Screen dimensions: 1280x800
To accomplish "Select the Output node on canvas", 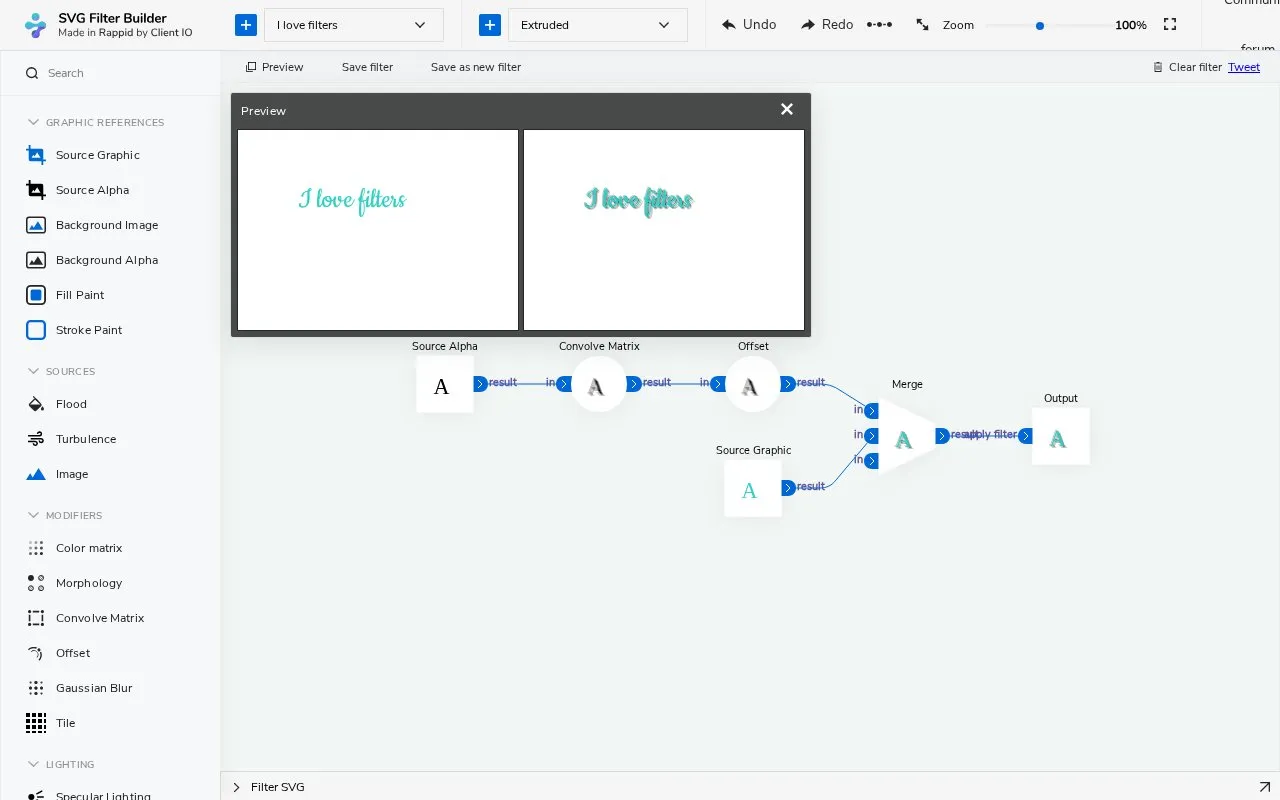I will (x=1060, y=436).
